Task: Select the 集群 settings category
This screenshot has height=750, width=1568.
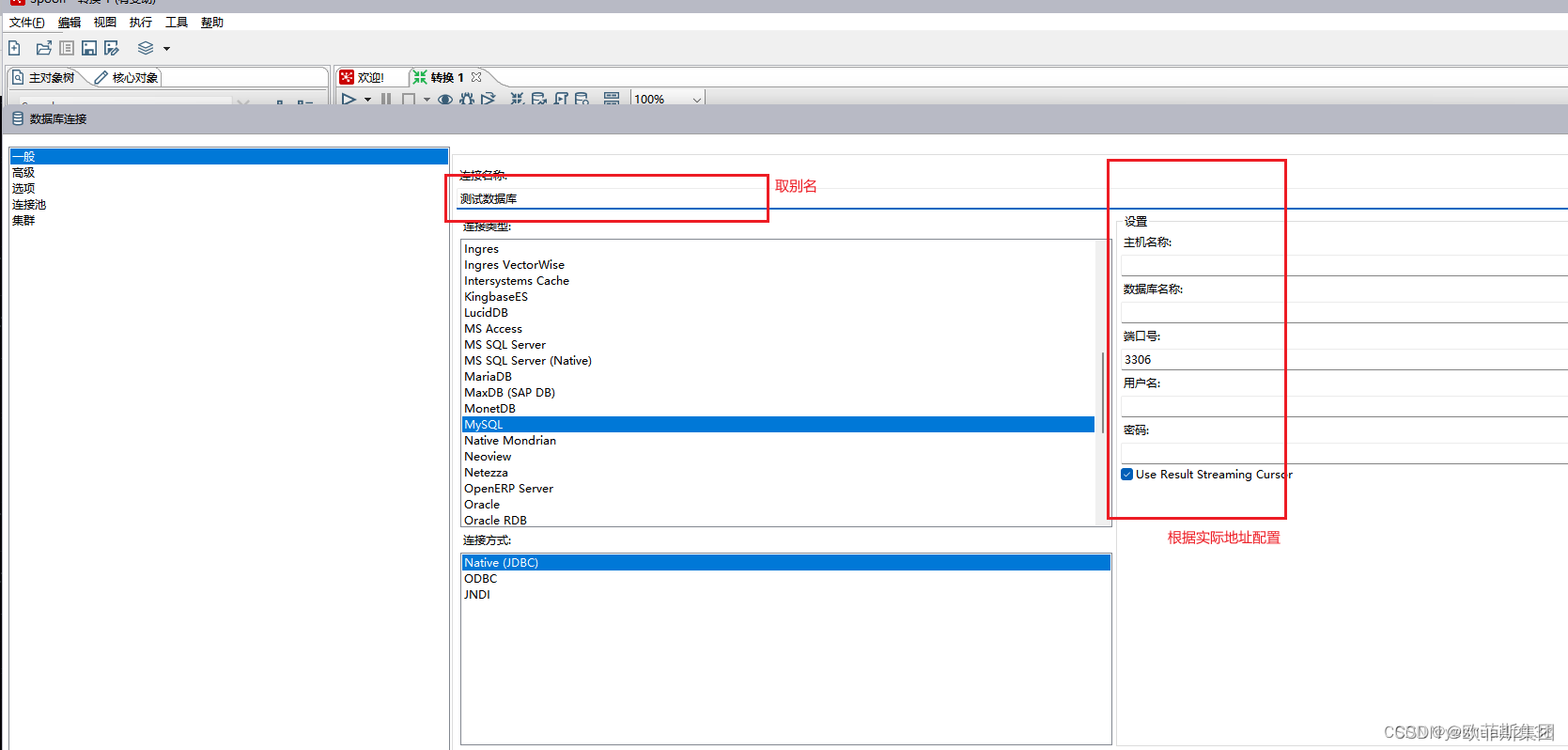Action: [23, 221]
